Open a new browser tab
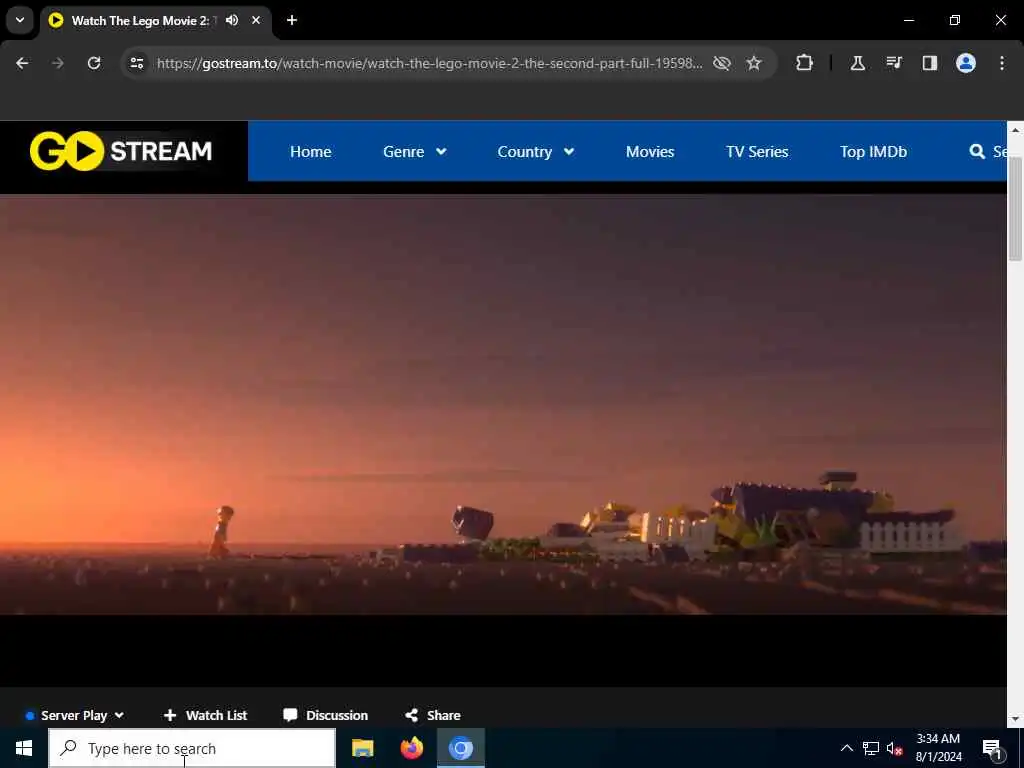This screenshot has width=1024, height=768. pyautogui.click(x=292, y=20)
